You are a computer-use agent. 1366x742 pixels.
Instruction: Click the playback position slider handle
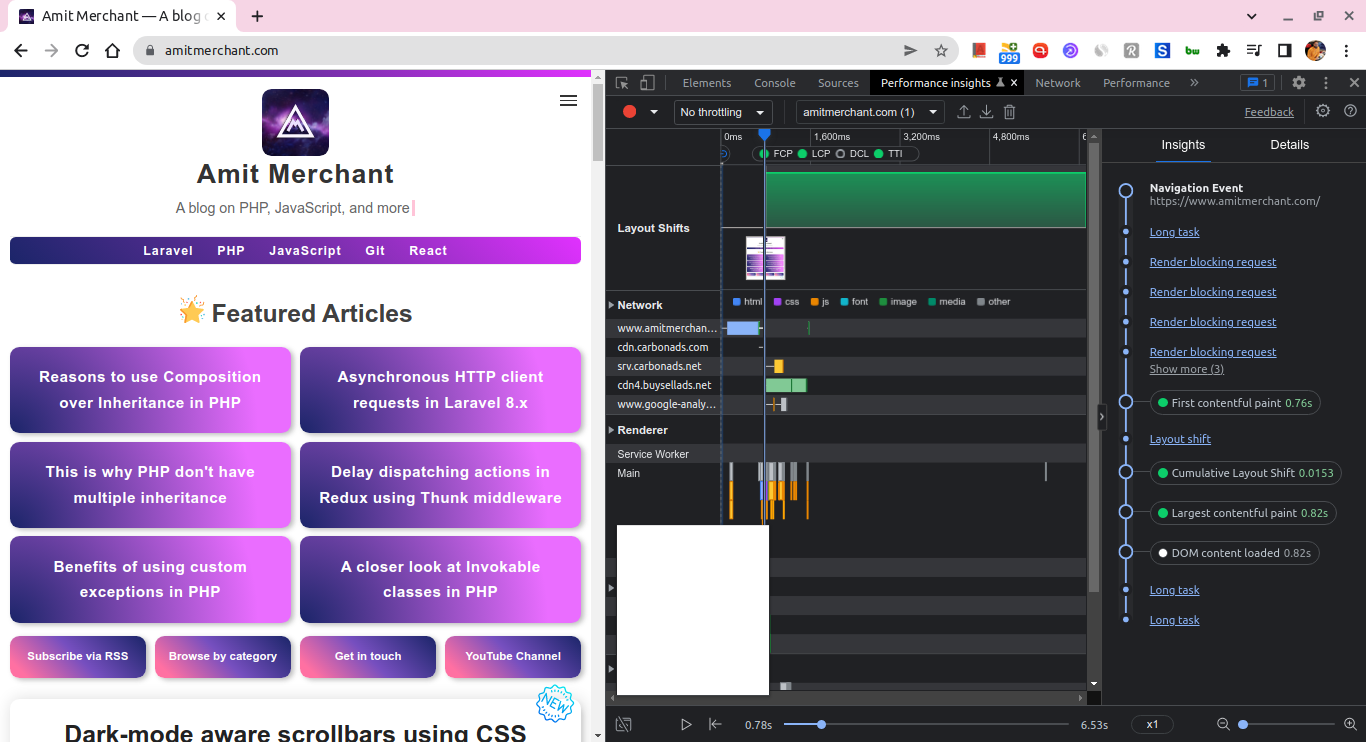(821, 724)
